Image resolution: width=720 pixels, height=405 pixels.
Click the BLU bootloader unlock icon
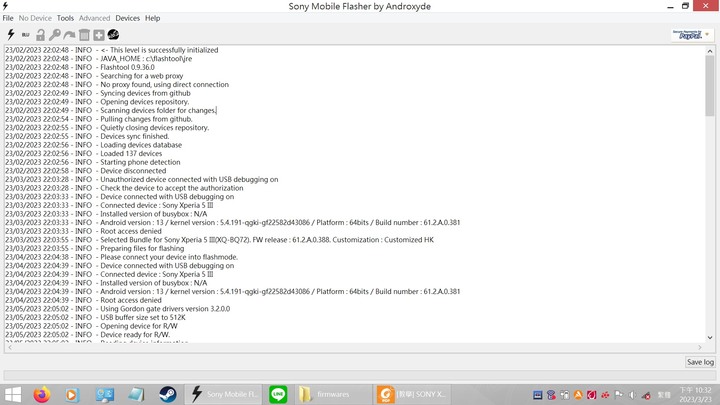tap(26, 35)
